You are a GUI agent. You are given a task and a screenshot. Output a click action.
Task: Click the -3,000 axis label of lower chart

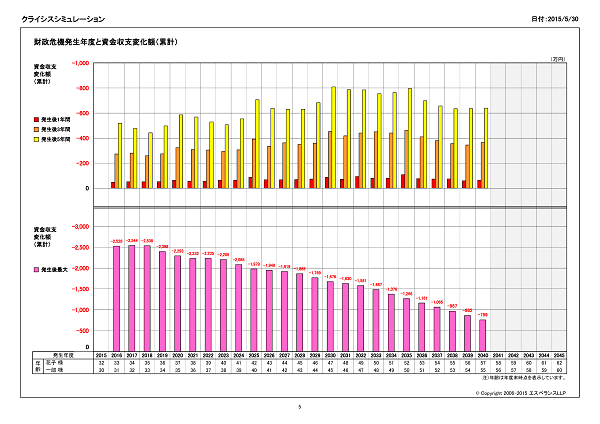pos(81,226)
